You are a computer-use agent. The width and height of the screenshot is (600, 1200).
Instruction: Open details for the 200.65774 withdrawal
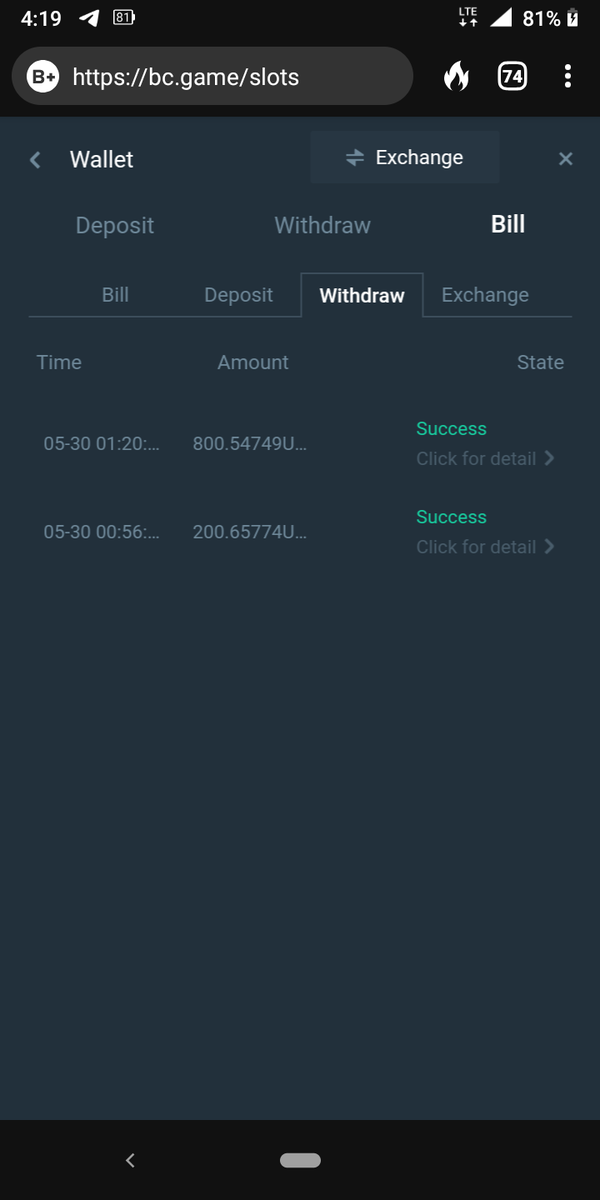[485, 547]
